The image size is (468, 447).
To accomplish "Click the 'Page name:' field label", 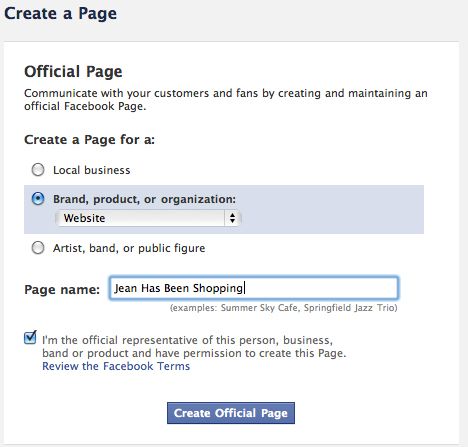I will tap(62, 289).
